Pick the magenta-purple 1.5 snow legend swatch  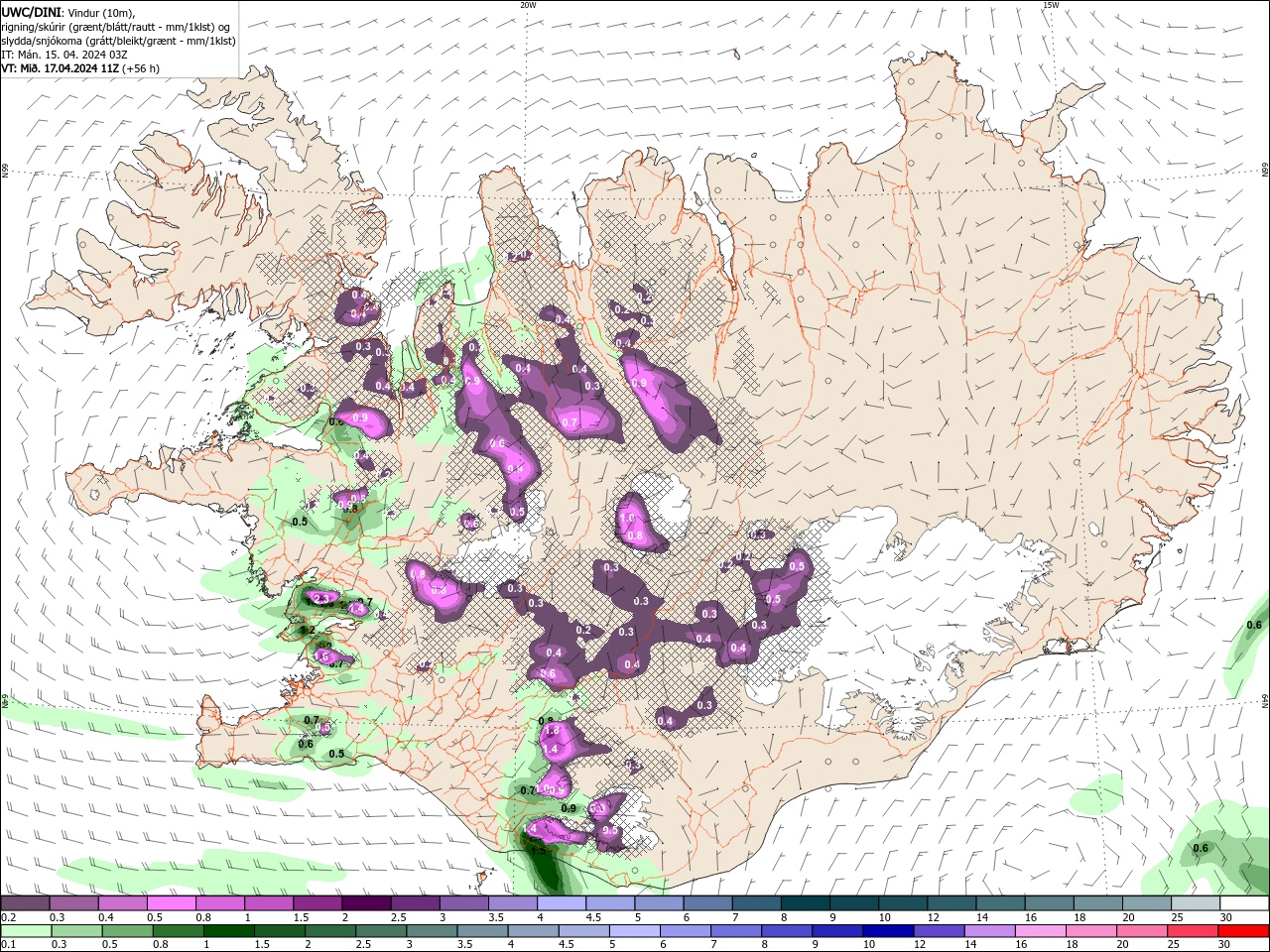click(x=318, y=903)
